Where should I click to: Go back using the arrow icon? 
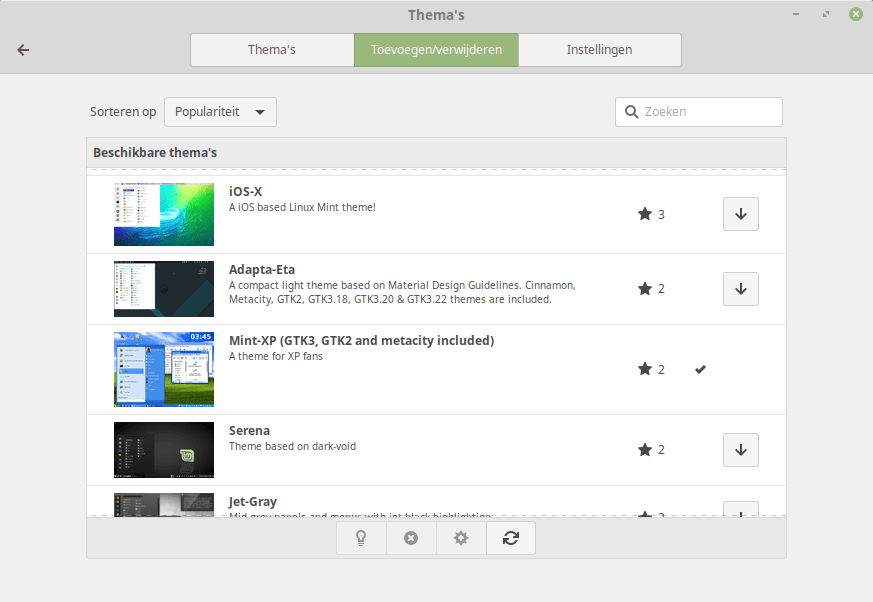(23, 50)
